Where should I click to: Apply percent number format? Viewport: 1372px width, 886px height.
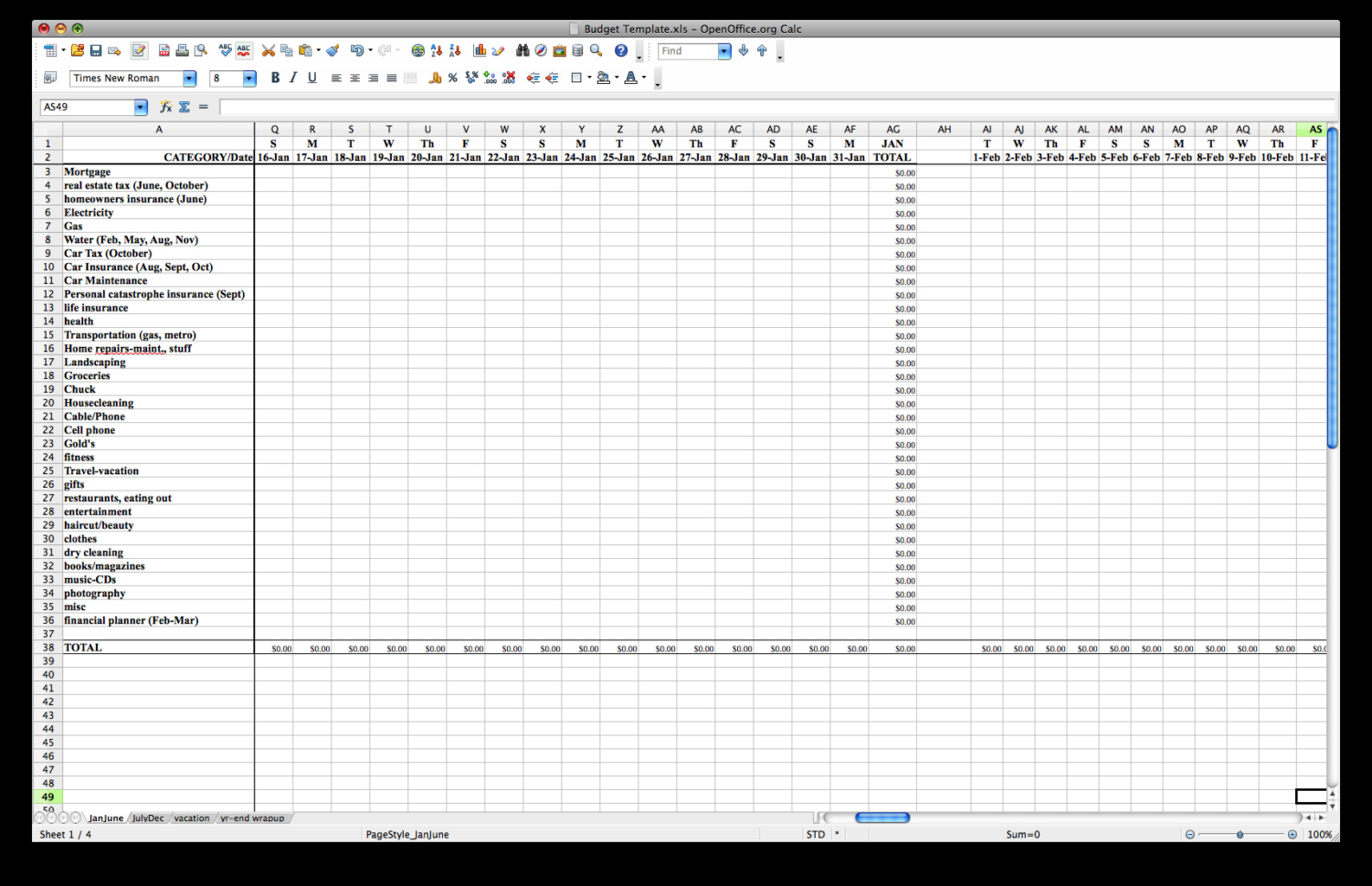coord(451,79)
